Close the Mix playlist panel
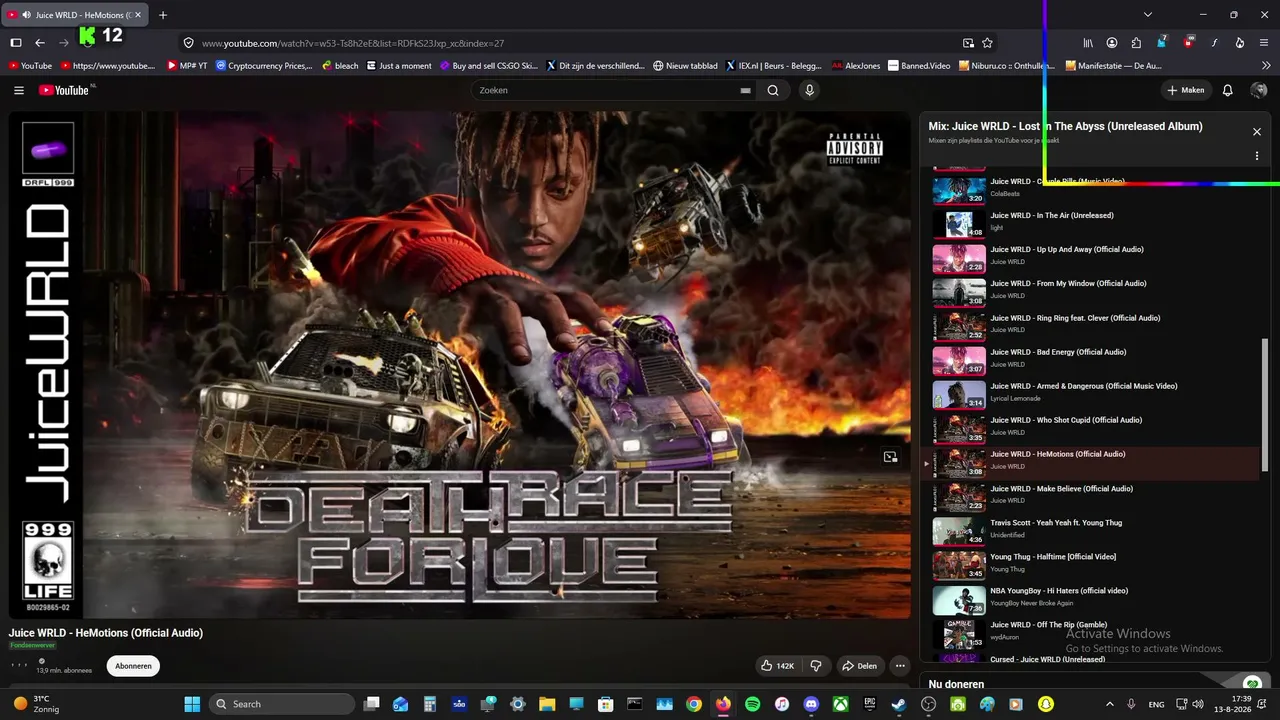 click(1257, 132)
